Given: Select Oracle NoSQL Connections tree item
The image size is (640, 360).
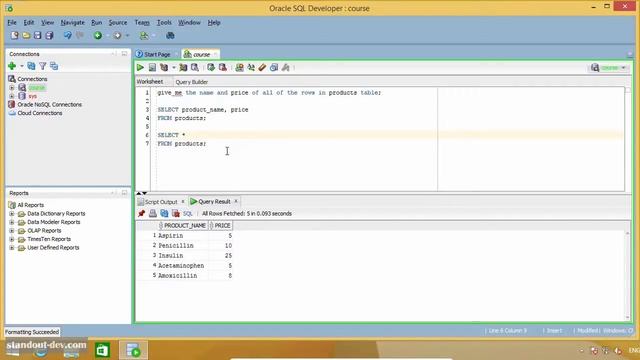Looking at the screenshot, I should (x=49, y=104).
